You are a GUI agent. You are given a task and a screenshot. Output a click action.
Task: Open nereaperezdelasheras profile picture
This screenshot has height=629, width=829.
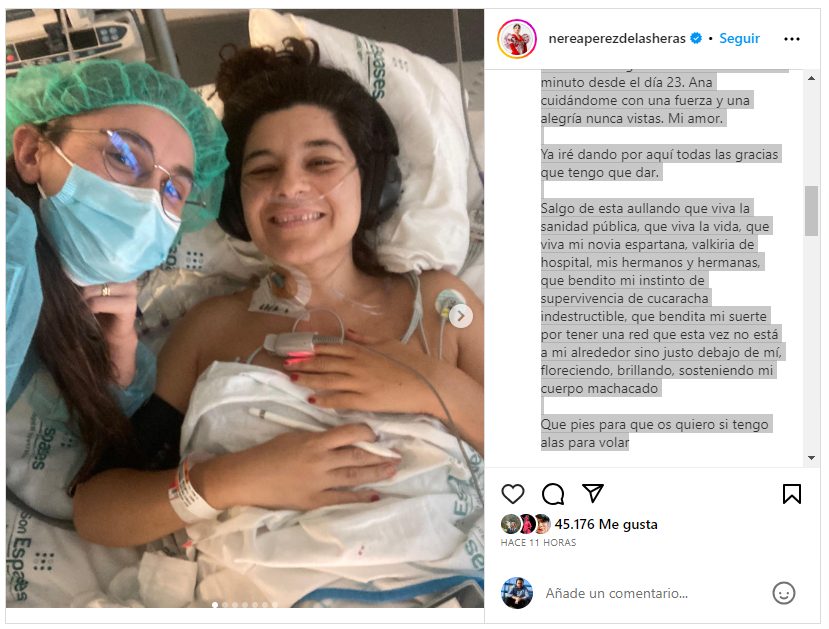517,39
